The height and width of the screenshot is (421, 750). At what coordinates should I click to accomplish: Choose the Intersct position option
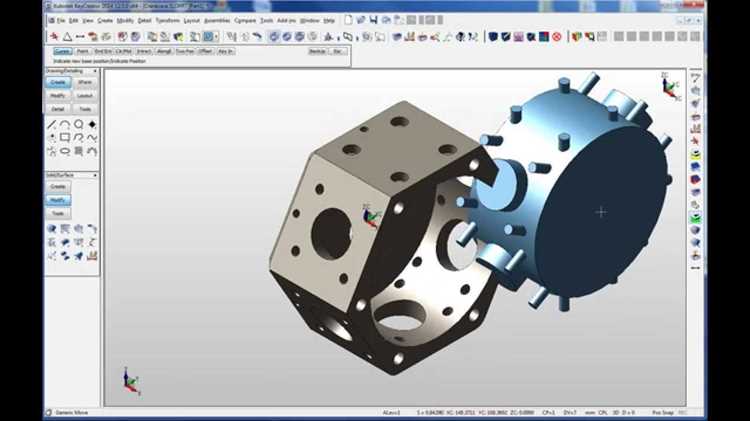(x=143, y=51)
